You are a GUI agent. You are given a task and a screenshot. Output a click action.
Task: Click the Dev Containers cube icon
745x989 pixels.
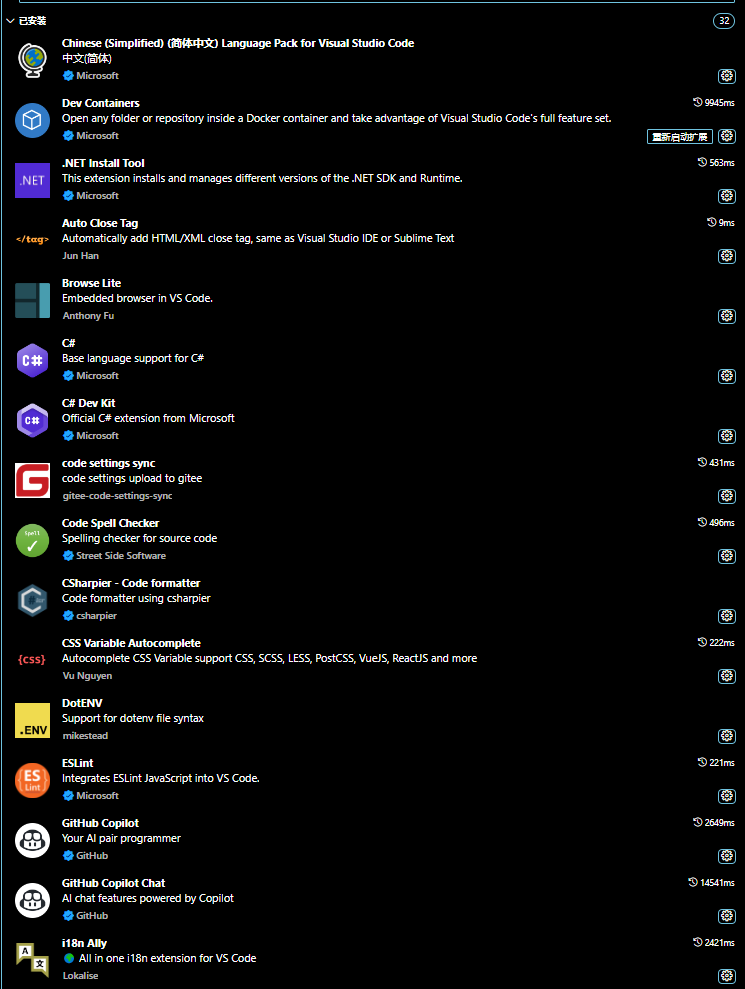pos(32,120)
